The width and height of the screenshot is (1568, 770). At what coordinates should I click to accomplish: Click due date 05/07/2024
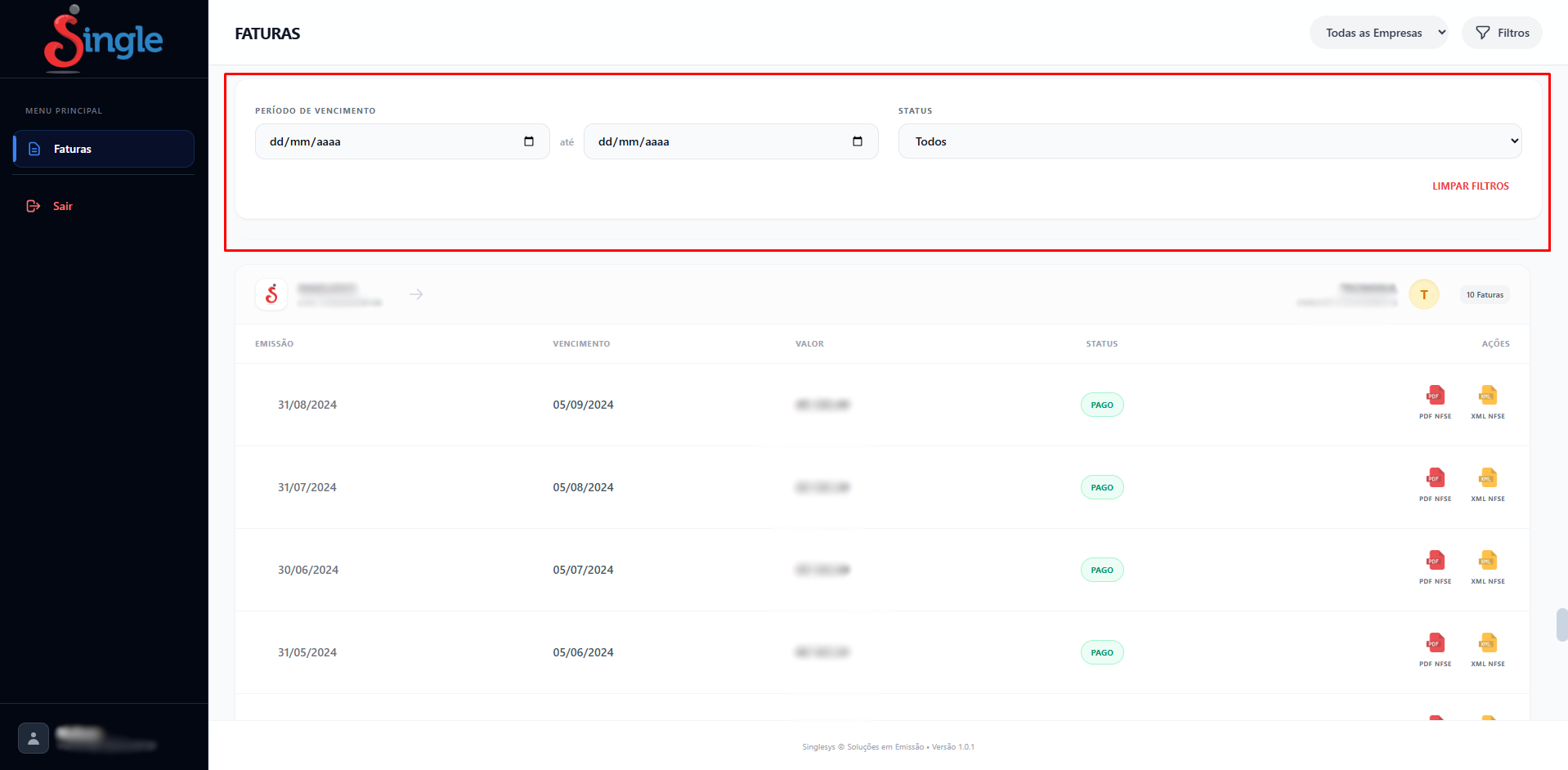583,570
